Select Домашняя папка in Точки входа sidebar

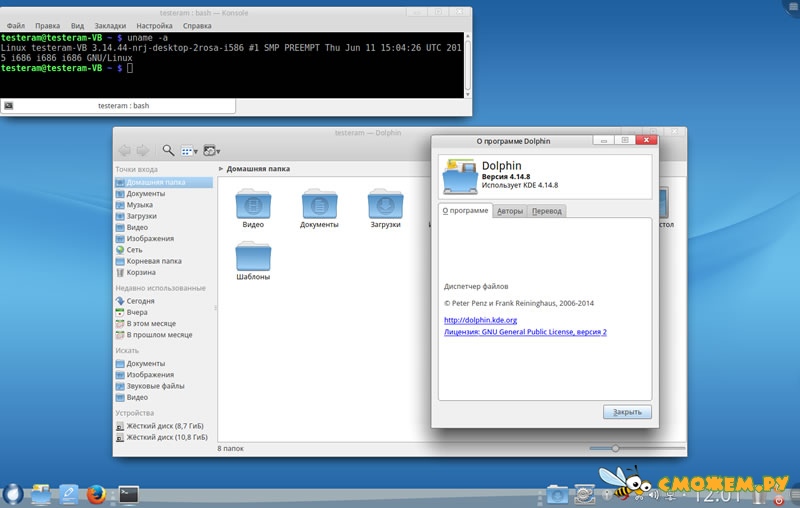163,182
